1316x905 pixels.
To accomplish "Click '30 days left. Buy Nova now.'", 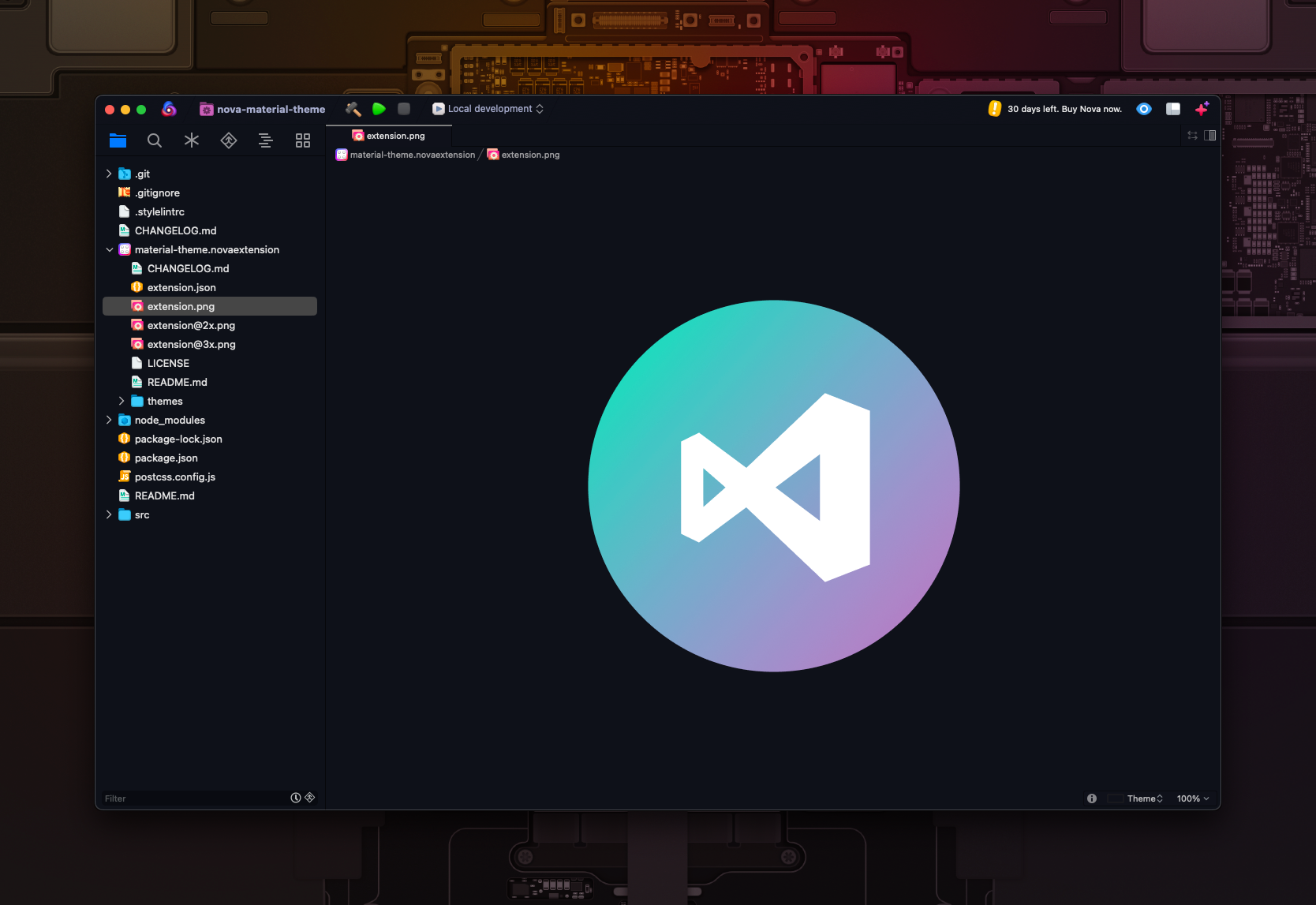I will (x=1064, y=109).
